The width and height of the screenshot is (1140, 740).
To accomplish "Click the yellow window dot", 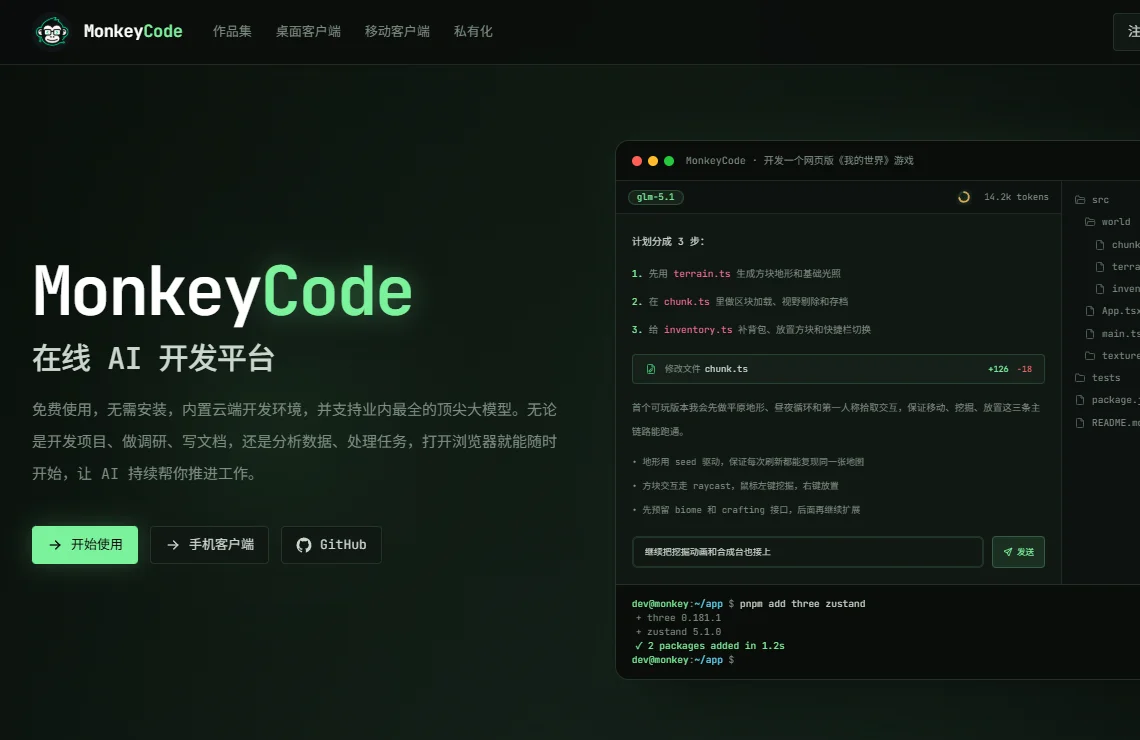I will pyautogui.click(x=653, y=161).
